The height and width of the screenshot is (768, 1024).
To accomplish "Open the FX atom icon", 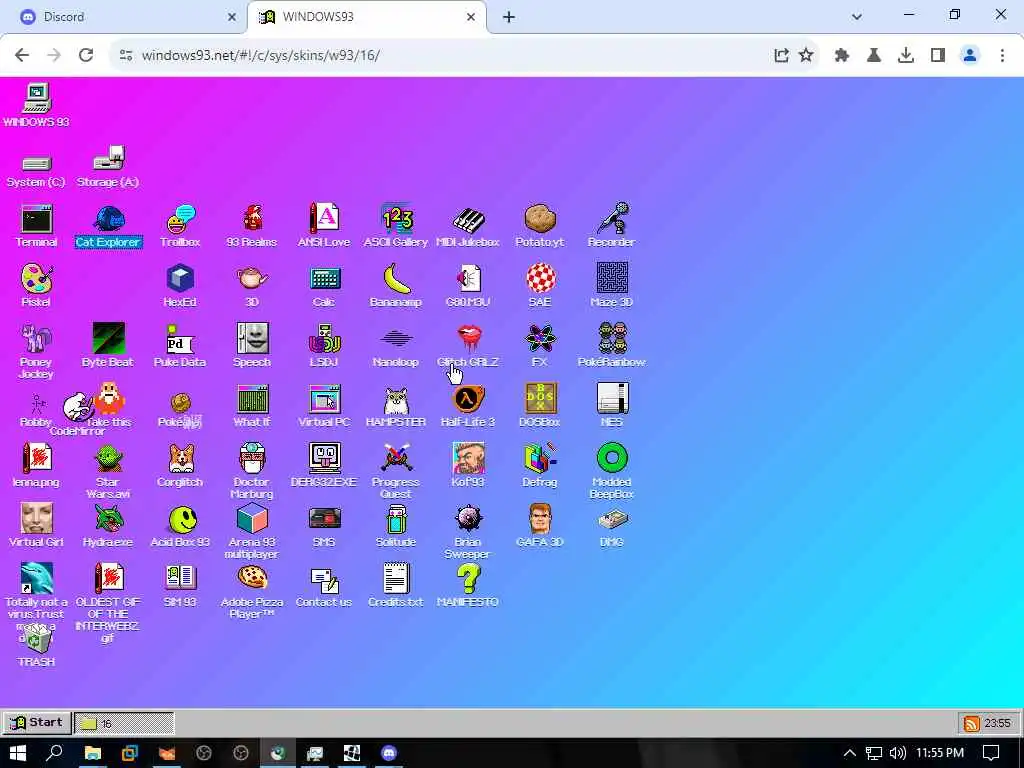I will [x=539, y=339].
